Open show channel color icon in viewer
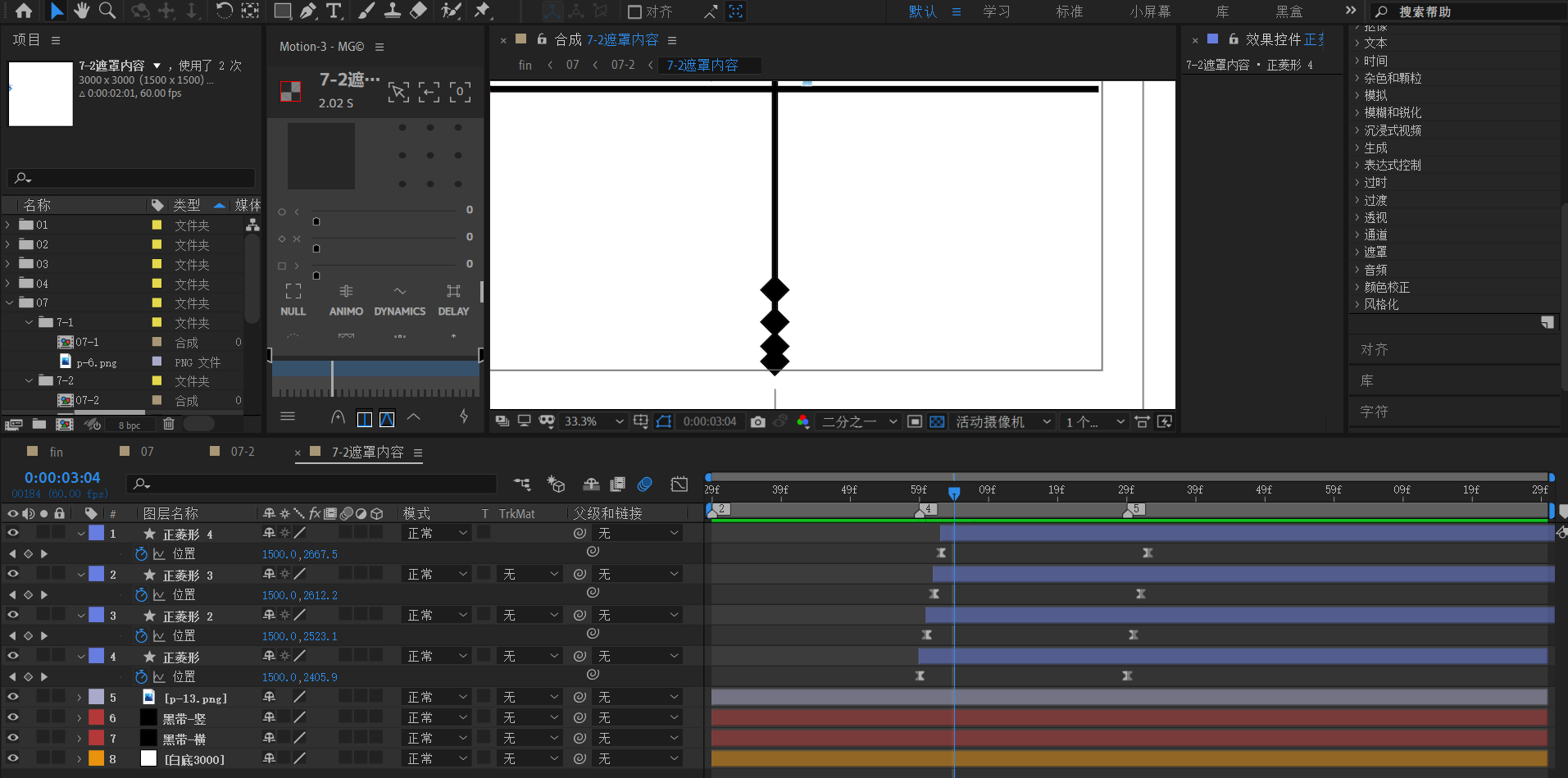 coord(802,421)
